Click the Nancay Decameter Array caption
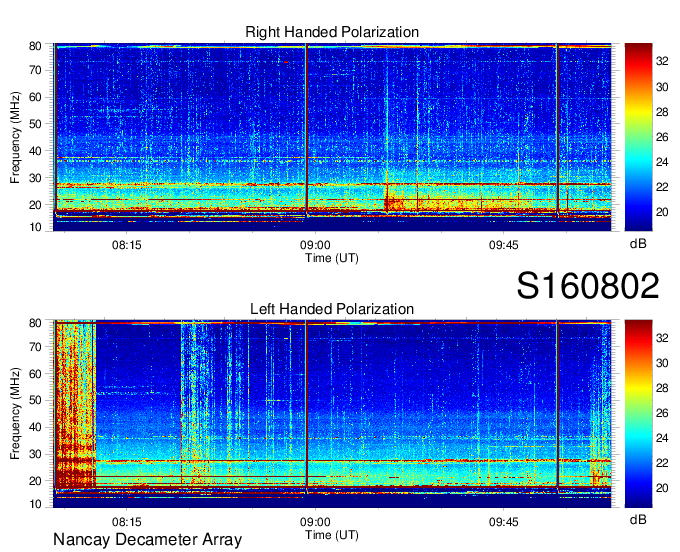This screenshot has width=680, height=552. pos(147,539)
